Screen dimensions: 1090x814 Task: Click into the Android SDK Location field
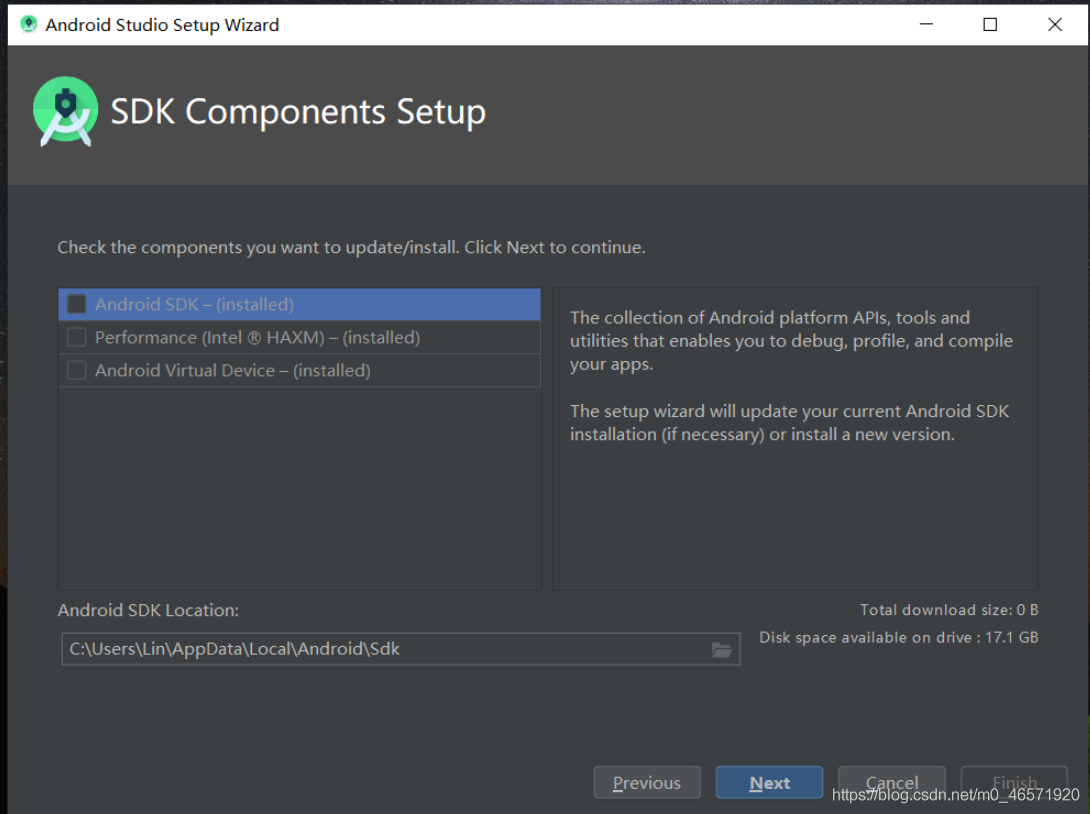click(x=400, y=649)
